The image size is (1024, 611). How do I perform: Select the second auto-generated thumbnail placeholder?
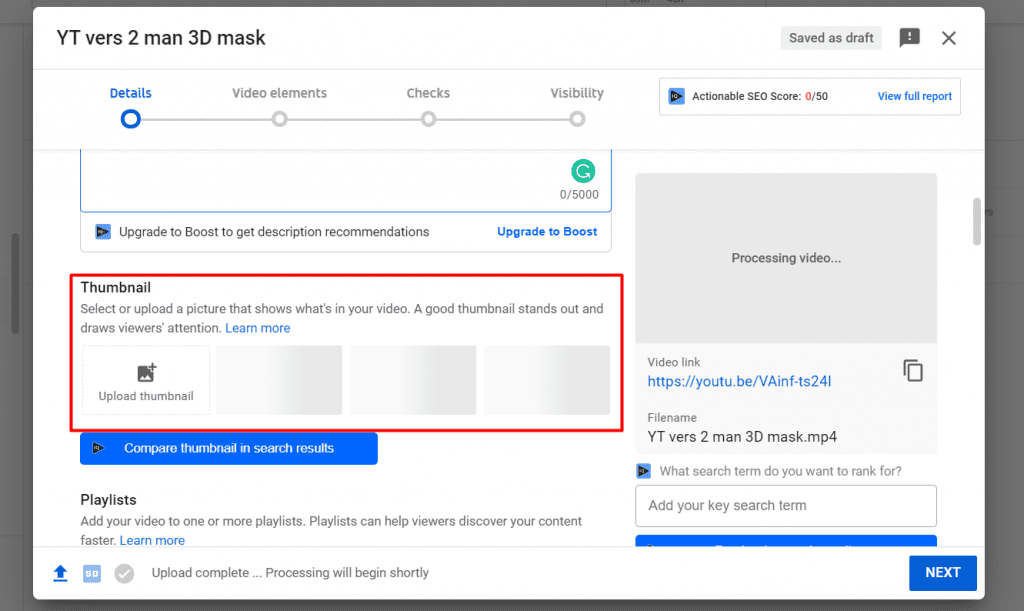tap(413, 380)
